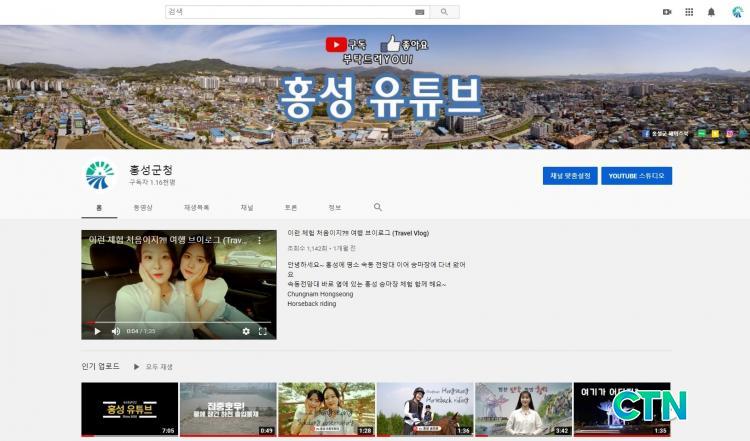Screen dimensions: 750x441
Task: Click the Horseback riding description text
Action: coord(311,304)
